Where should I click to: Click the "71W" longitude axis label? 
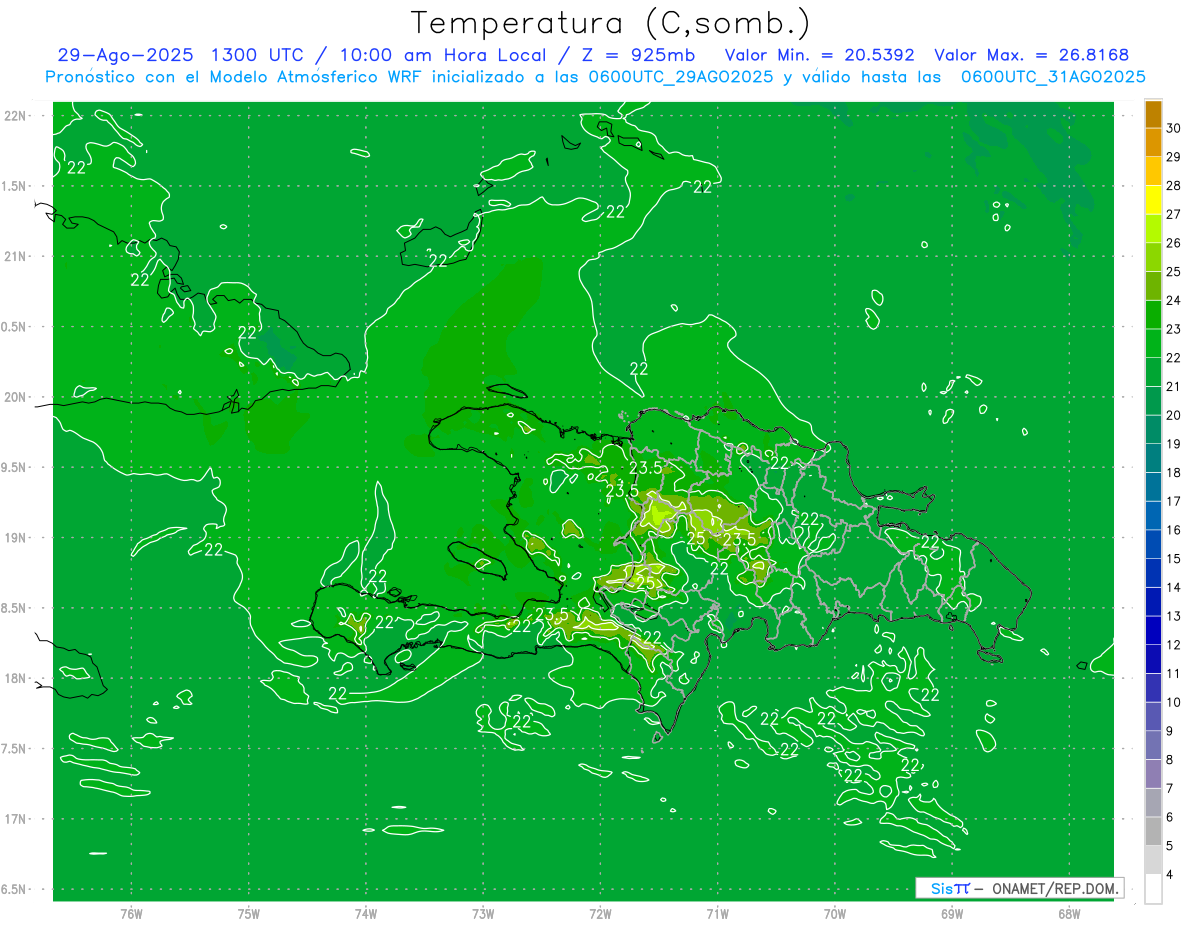(717, 913)
